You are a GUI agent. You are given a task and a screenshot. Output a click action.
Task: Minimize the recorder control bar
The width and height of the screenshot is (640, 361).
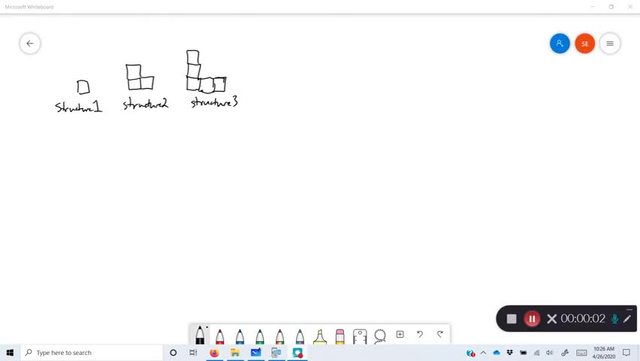(629, 309)
